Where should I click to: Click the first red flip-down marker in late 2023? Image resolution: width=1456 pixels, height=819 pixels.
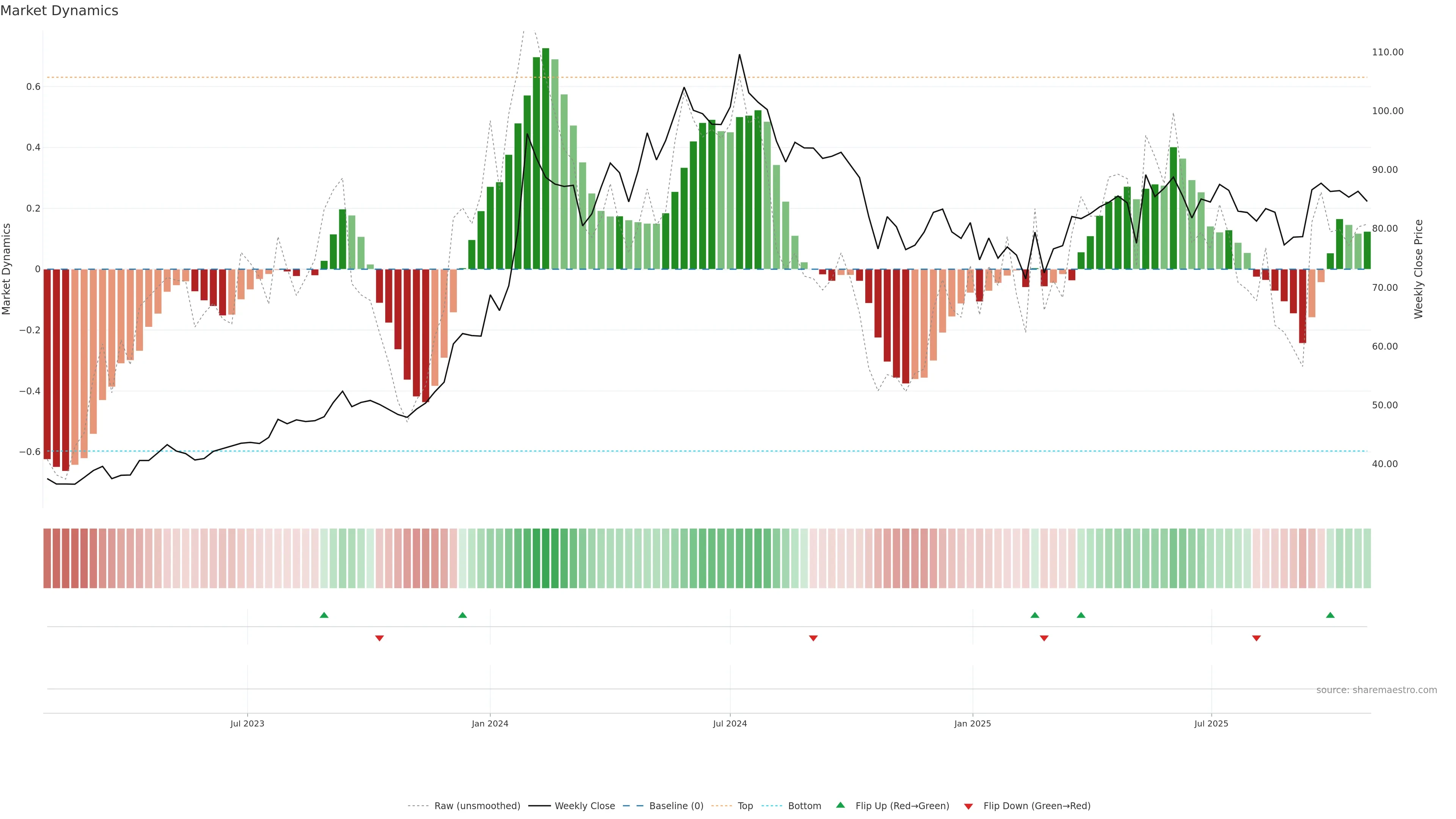379,638
